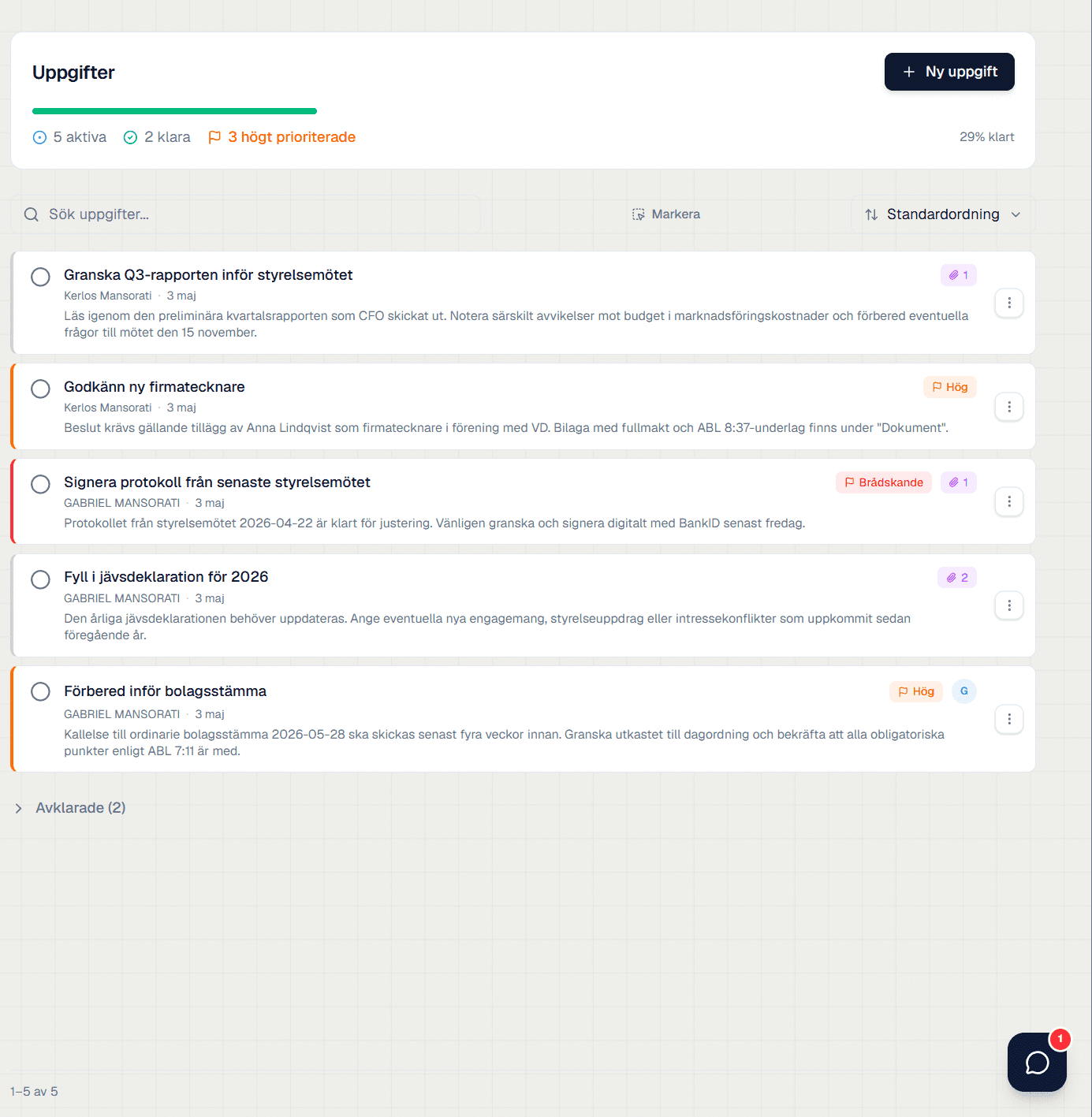Check off Godkänn ny firmatecknare task
This screenshot has width=1092, height=1117.
[x=40, y=389]
